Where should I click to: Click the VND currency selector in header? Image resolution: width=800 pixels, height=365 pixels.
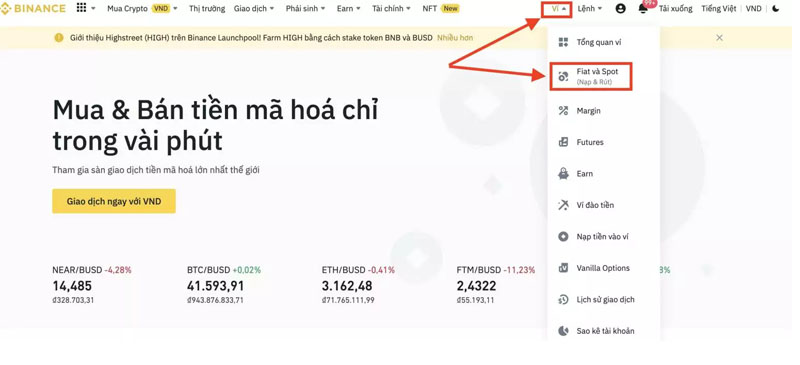click(x=754, y=9)
